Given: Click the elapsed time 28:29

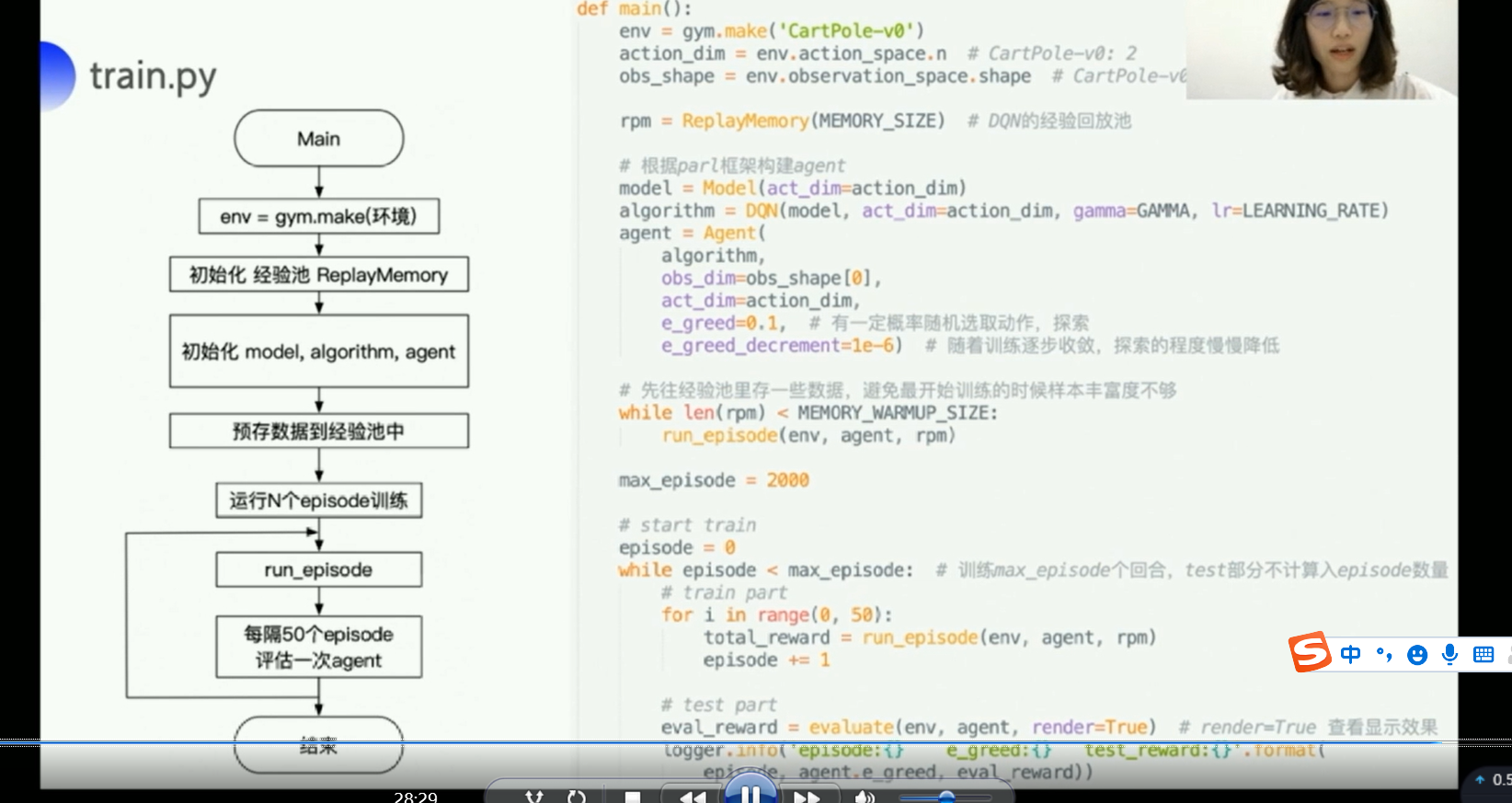Looking at the screenshot, I should point(416,797).
